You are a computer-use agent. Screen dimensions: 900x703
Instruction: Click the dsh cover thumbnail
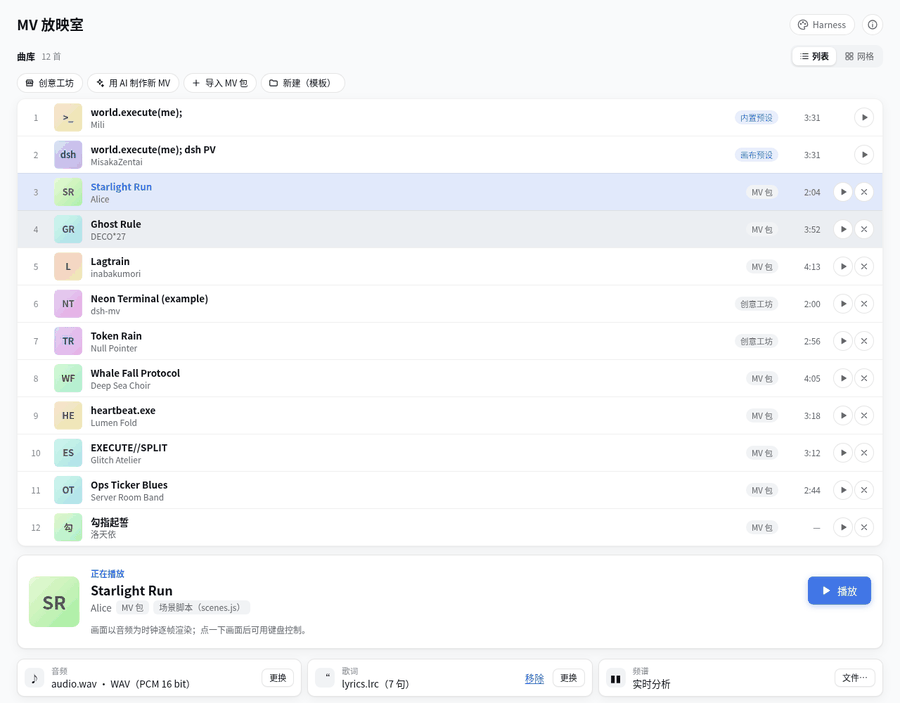[x=68, y=155]
